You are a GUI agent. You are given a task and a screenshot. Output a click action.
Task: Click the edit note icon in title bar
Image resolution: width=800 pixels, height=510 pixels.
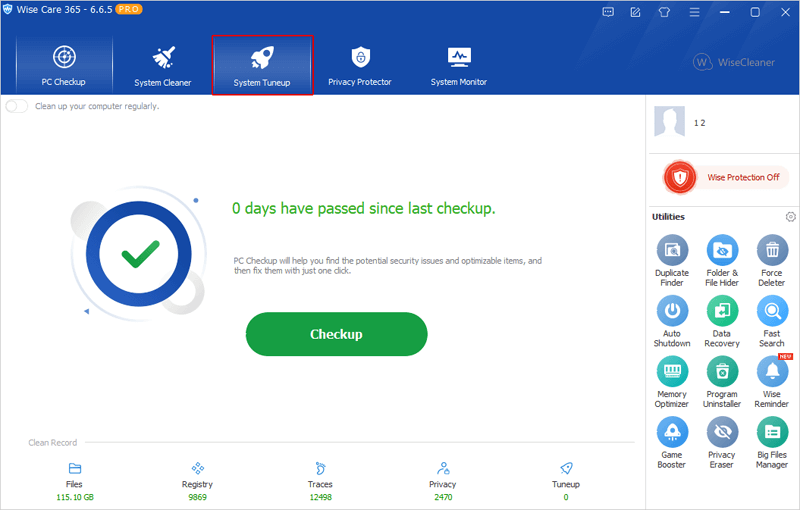(x=635, y=12)
